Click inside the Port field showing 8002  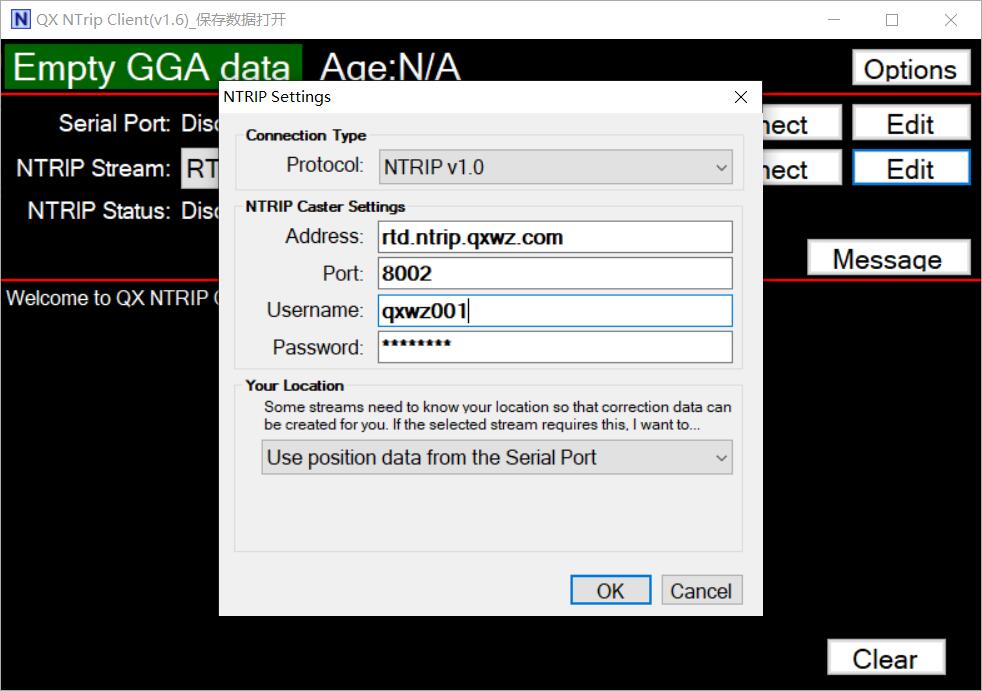pos(554,273)
